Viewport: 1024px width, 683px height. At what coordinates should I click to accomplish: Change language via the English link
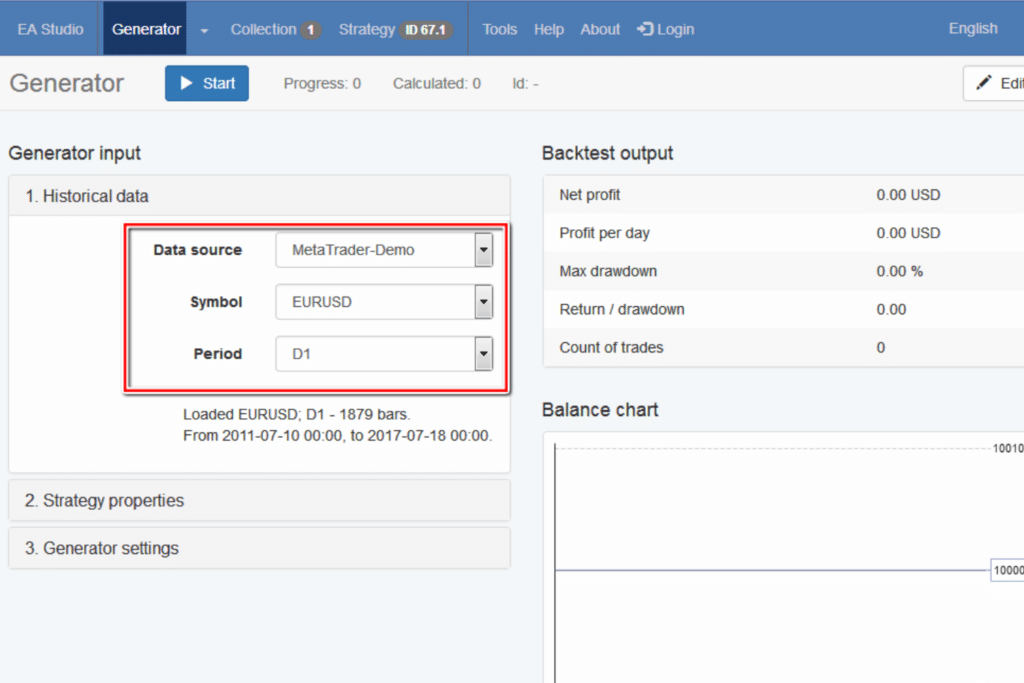point(972,28)
